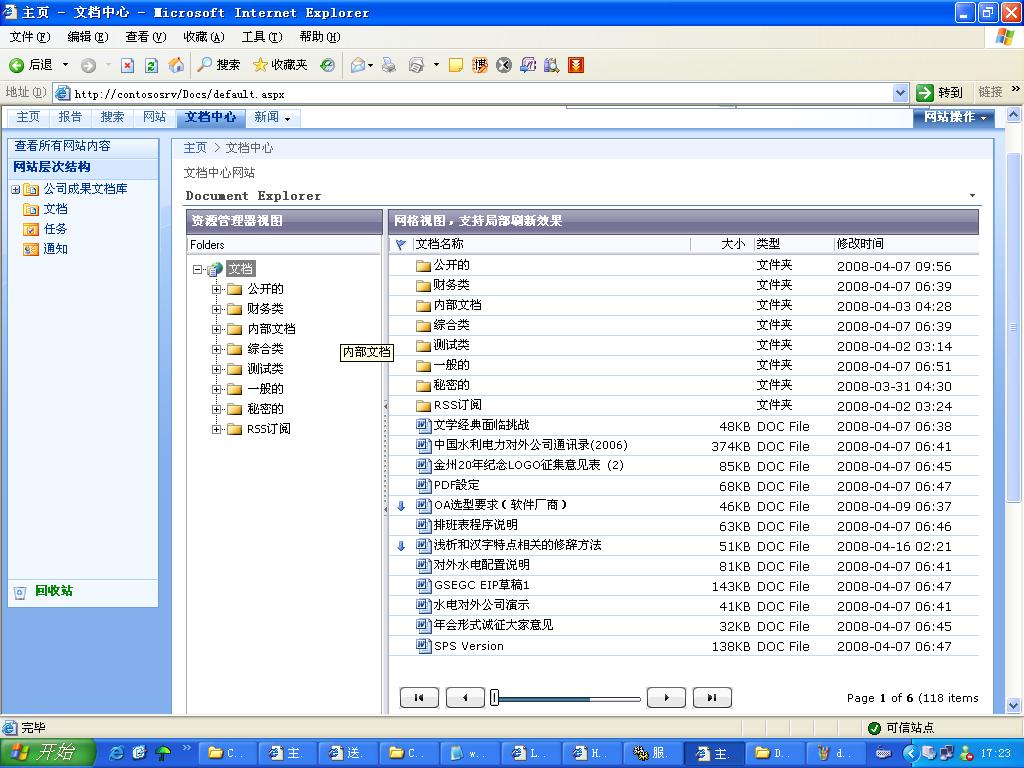Open the 回收站 recycle bin link
Image resolution: width=1024 pixels, height=768 pixels.
click(54, 591)
